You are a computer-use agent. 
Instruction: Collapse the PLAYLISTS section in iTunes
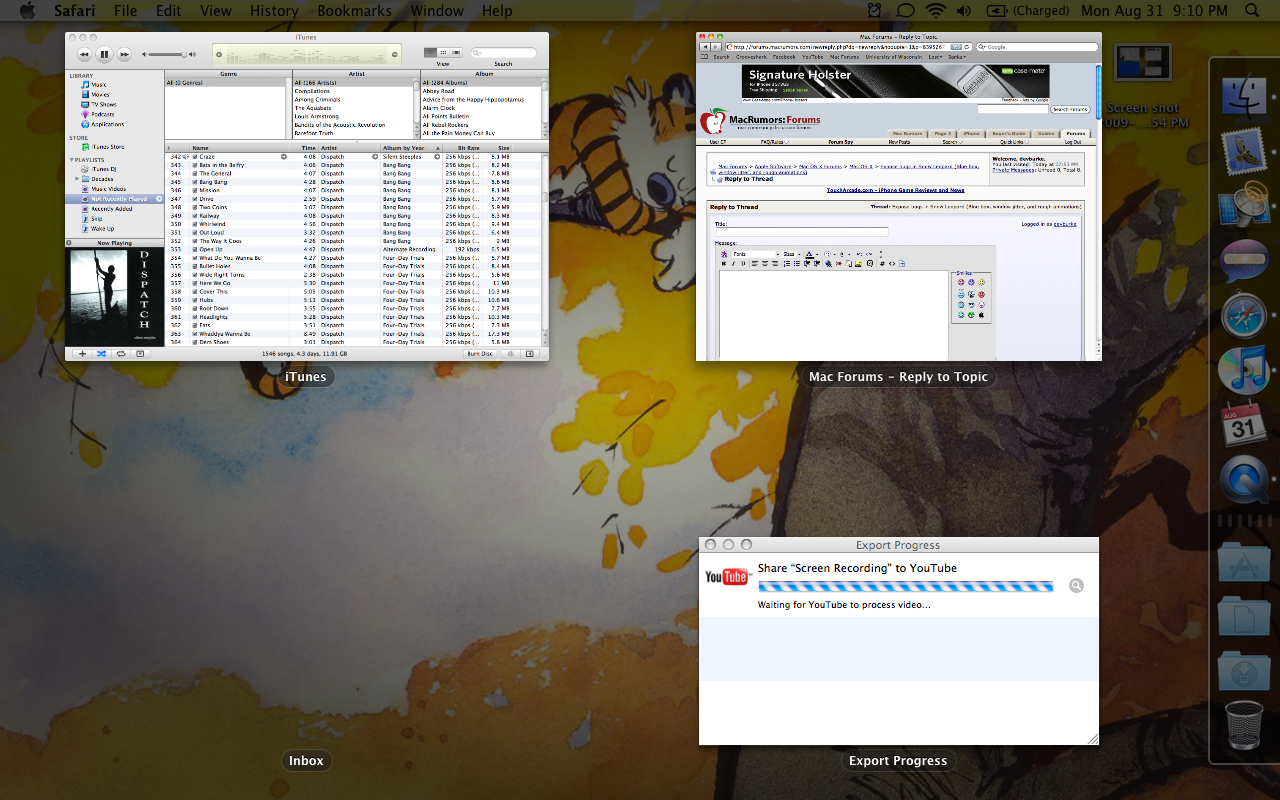click(x=72, y=160)
